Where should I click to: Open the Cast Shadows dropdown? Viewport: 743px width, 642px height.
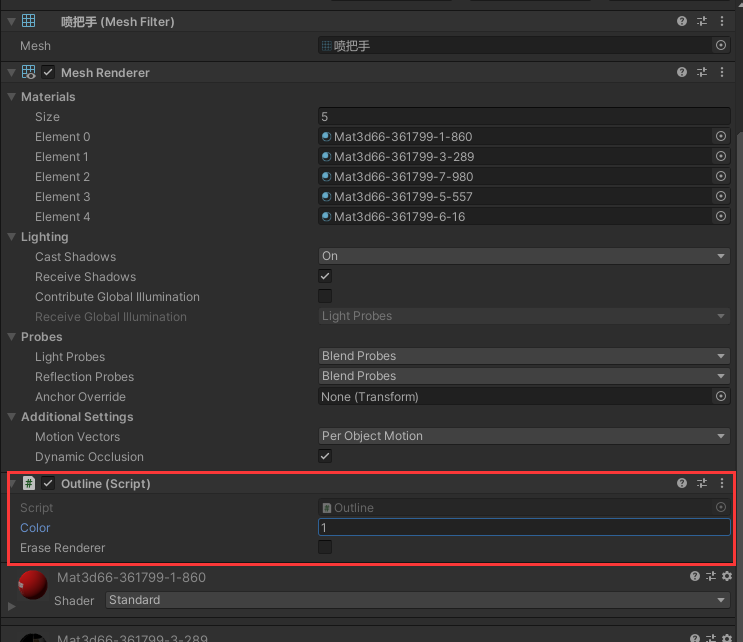pos(524,256)
